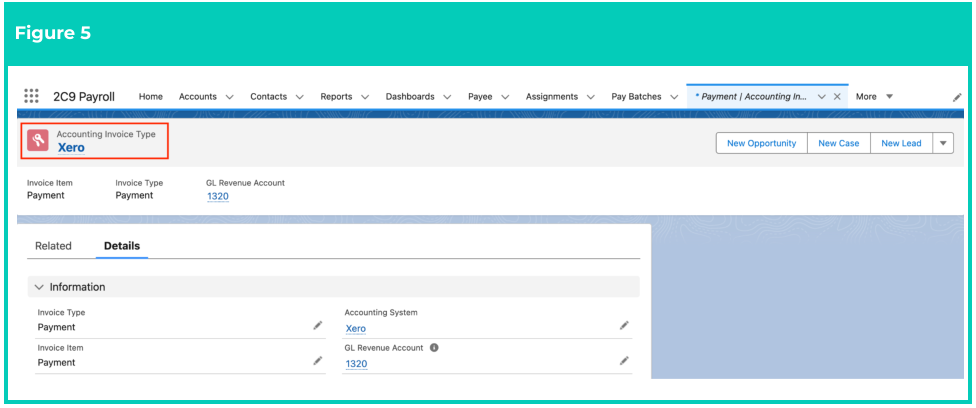This screenshot has height=408, width=976.
Task: Open the Contacts tab
Action: click(x=268, y=97)
